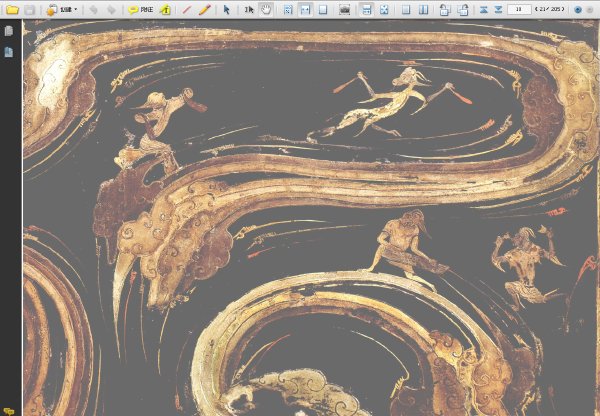
Task: Take a snapshot with the camera icon
Action: (344, 10)
